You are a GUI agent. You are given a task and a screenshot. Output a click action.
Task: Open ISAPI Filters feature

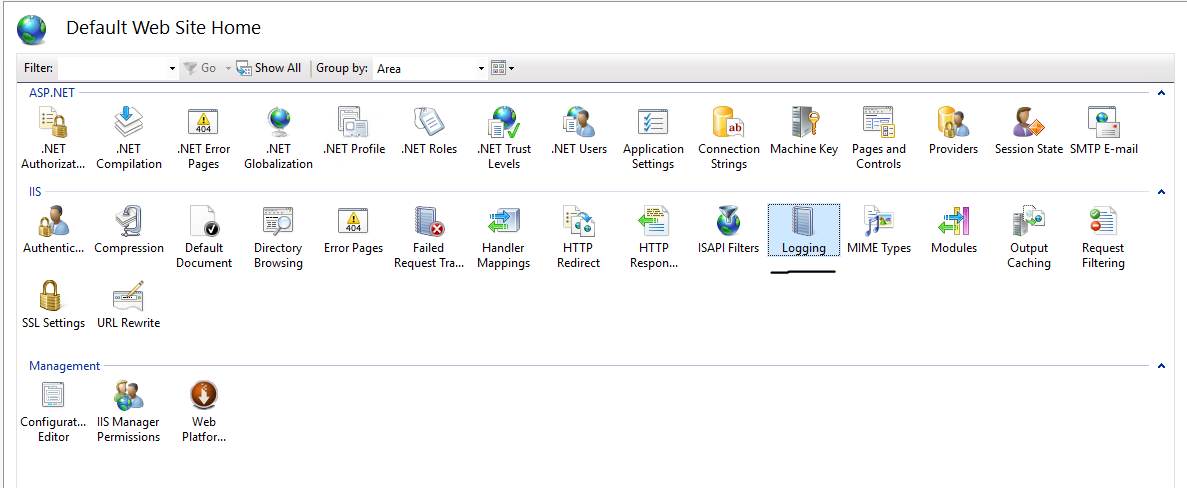click(x=728, y=231)
